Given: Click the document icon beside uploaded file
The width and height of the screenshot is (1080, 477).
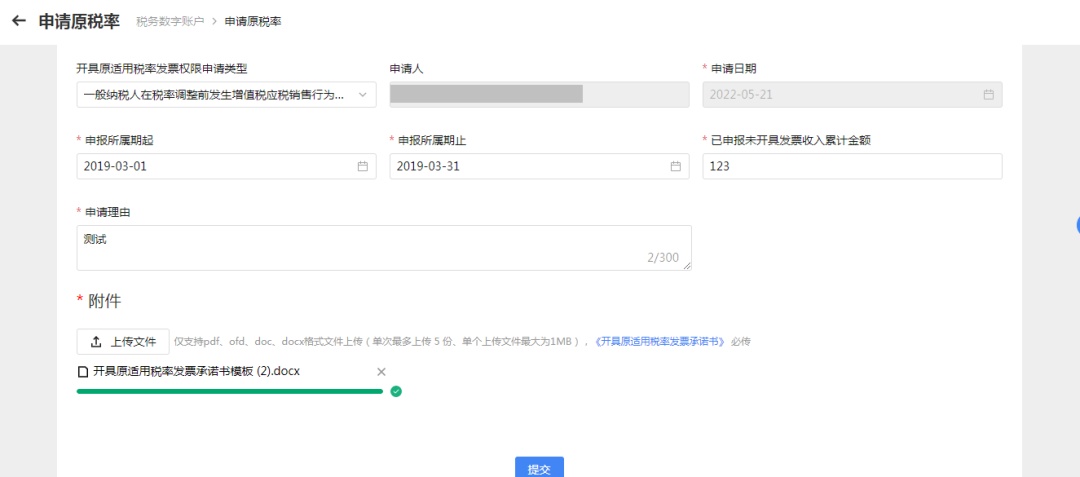Looking at the screenshot, I should [x=83, y=372].
